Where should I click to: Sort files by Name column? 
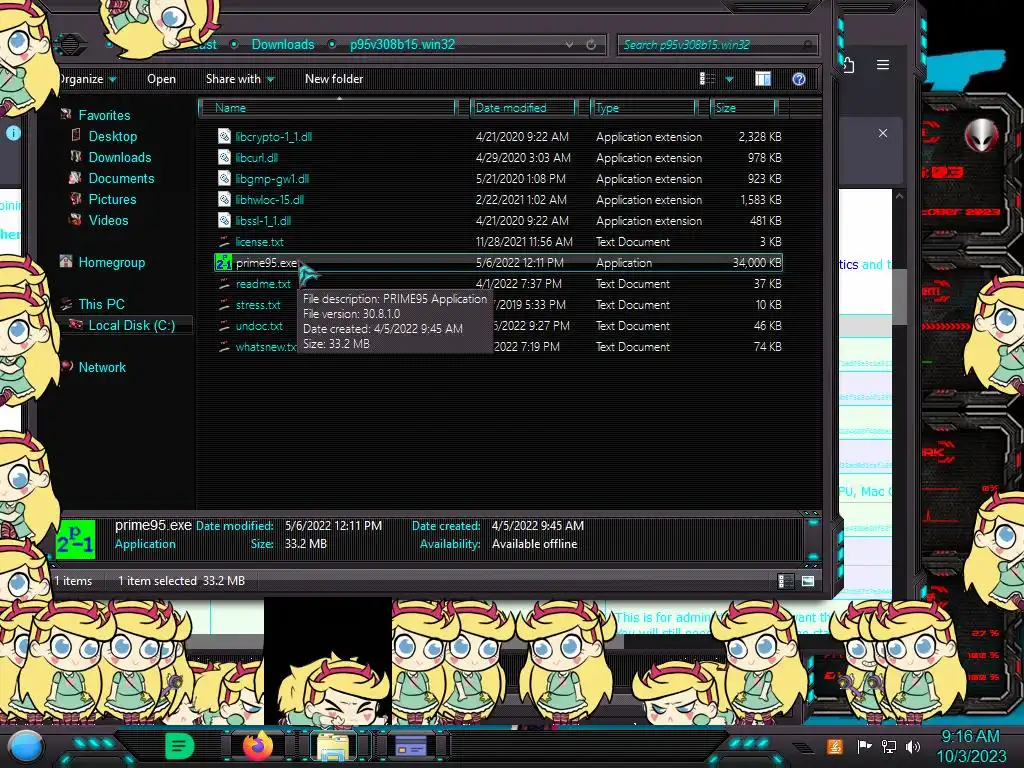click(327, 108)
